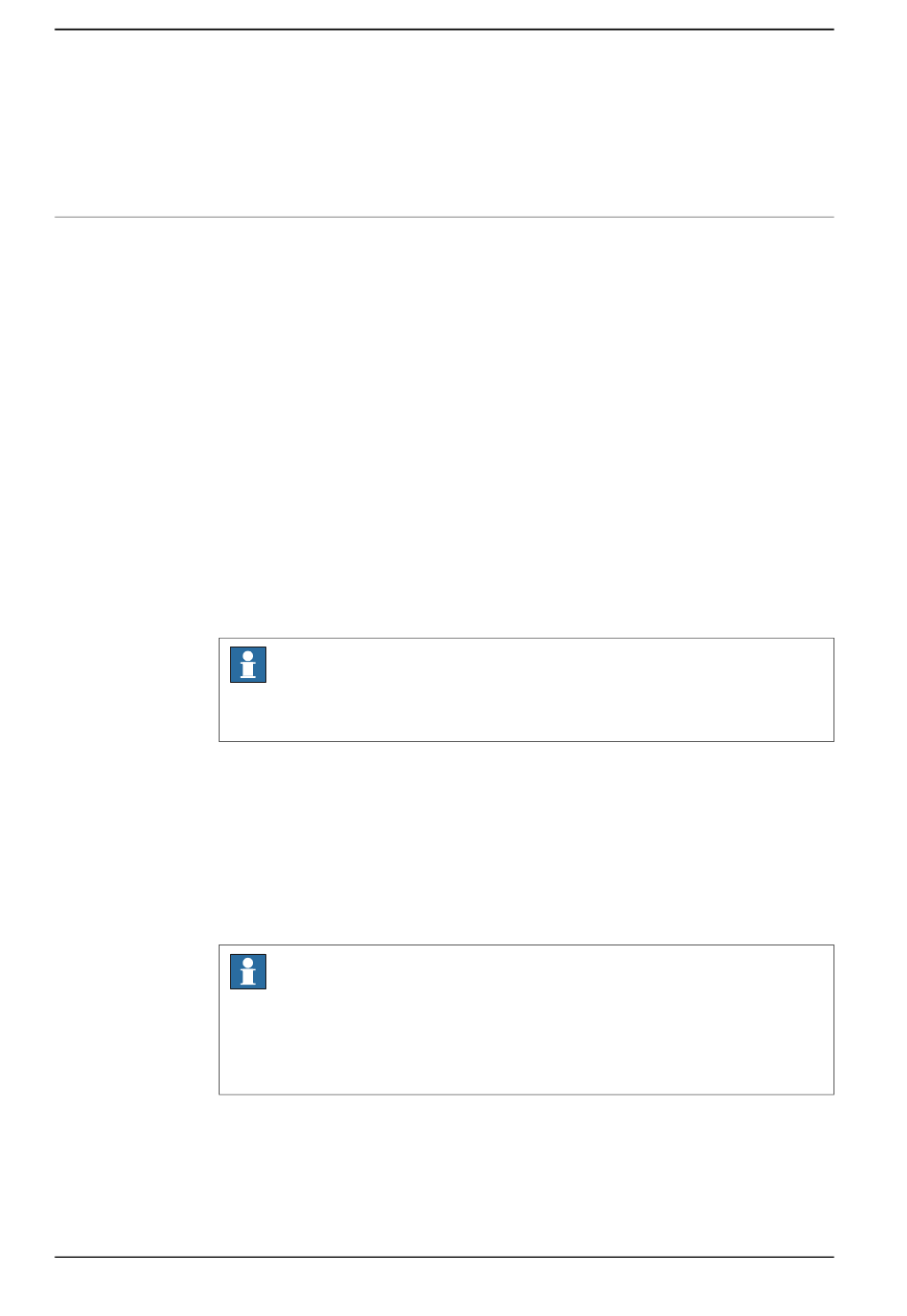Select the info icon in the taller note box

[x=248, y=972]
